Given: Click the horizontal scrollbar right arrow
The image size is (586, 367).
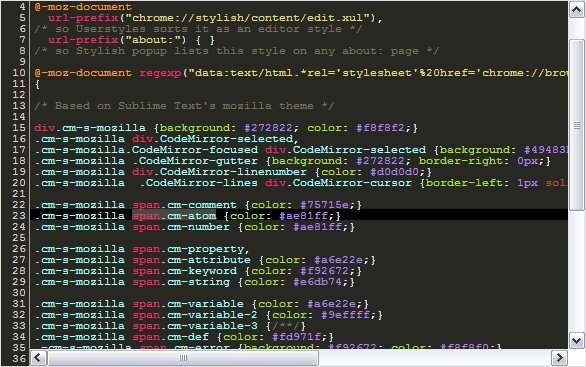Looking at the screenshot, I should [x=559, y=358].
